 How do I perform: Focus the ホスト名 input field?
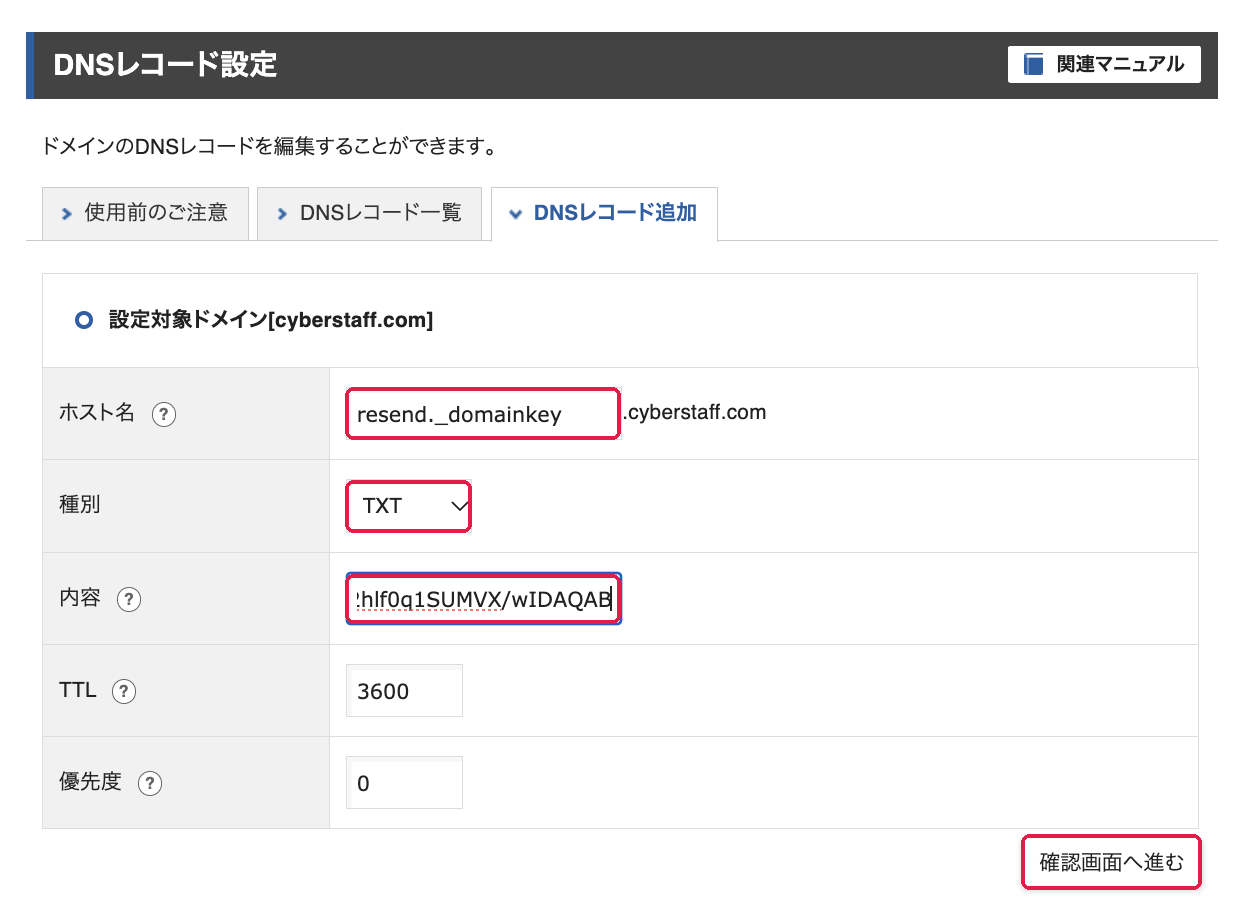click(x=483, y=414)
